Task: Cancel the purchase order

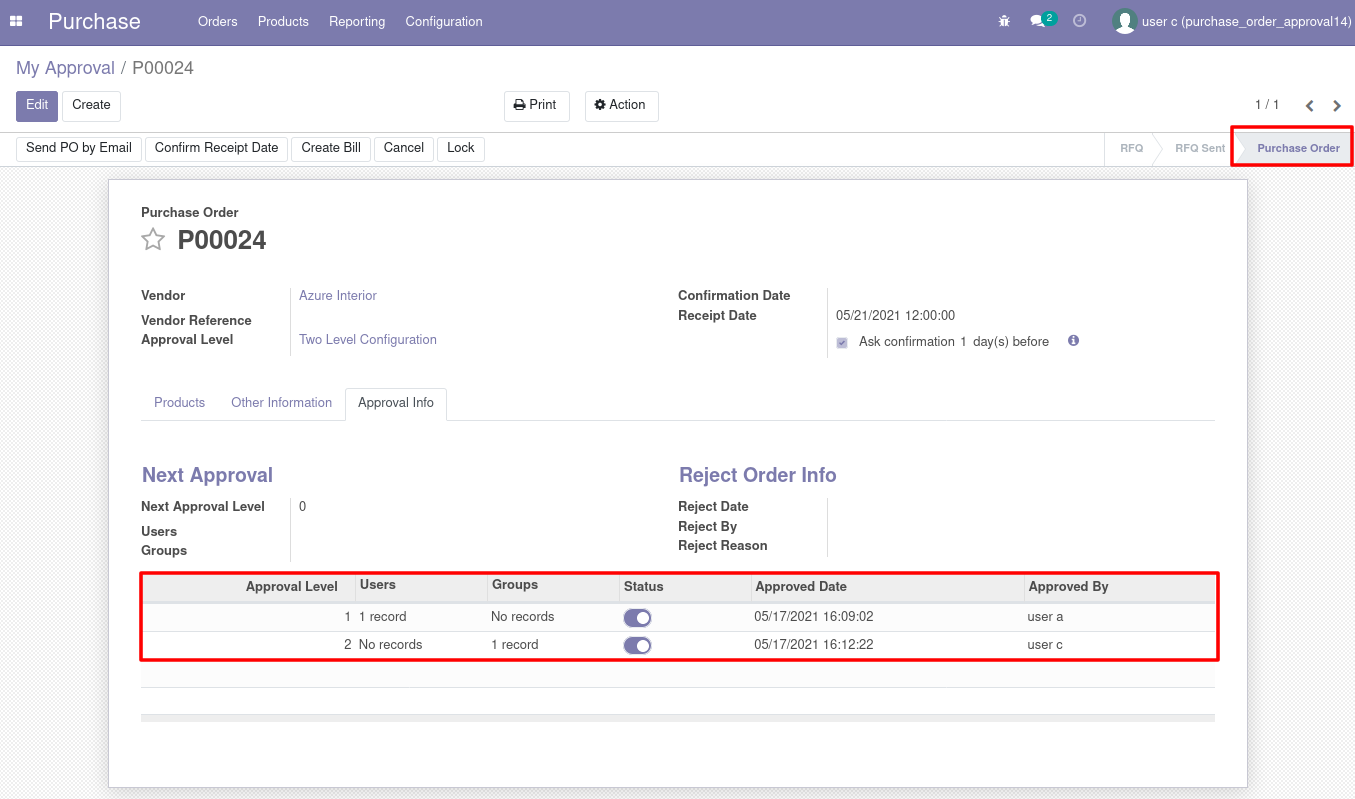Action: coord(404,149)
